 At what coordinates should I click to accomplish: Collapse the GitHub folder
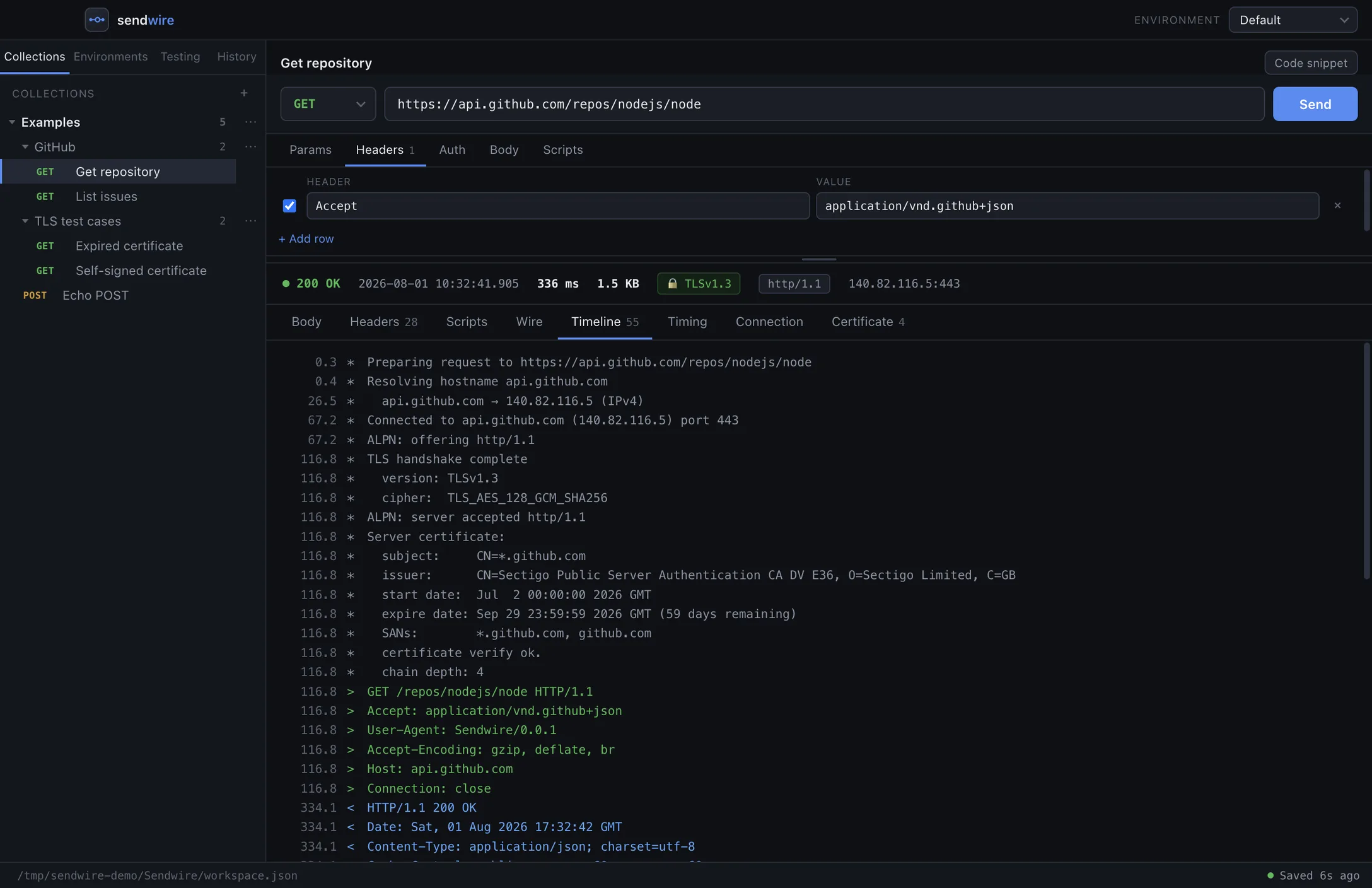(25, 146)
